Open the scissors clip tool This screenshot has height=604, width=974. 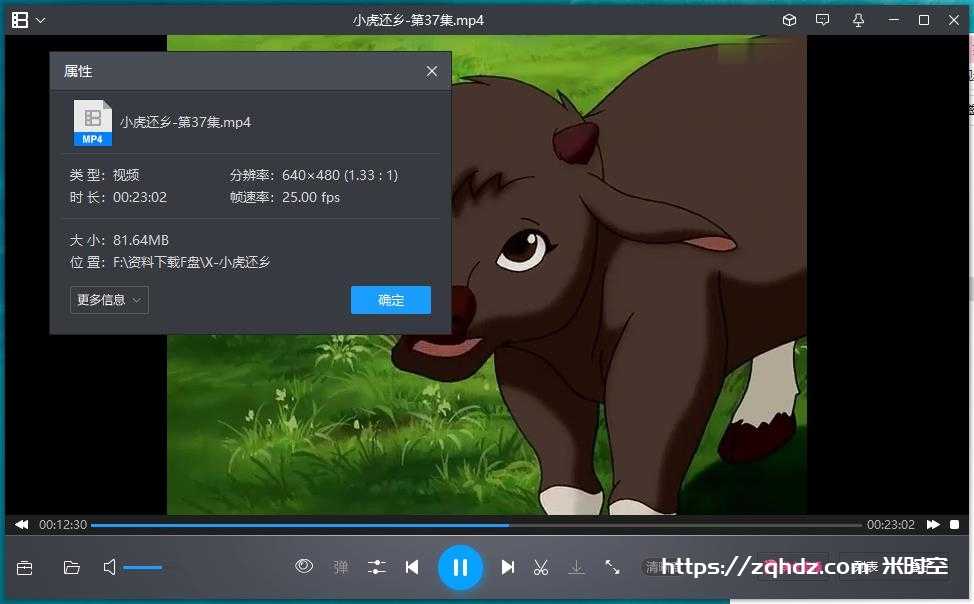[x=541, y=567]
